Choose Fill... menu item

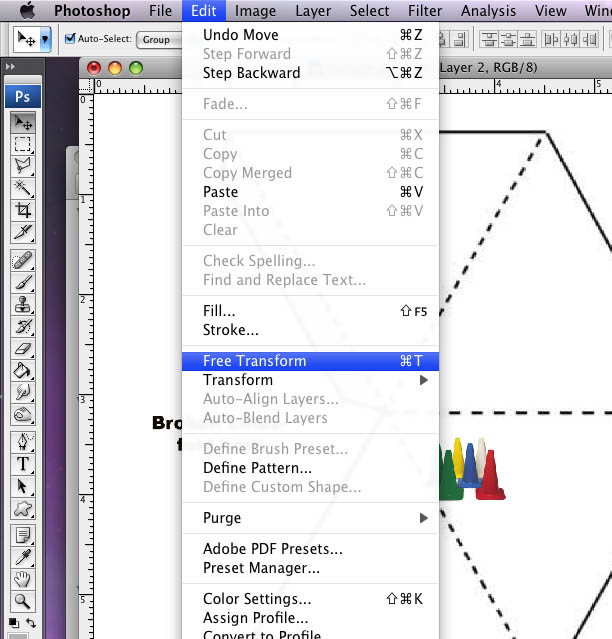click(x=310, y=311)
